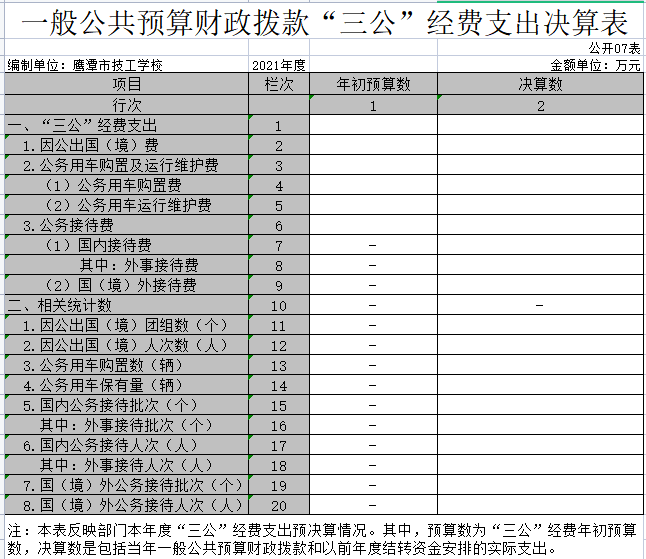
Task: Select '（2）公务用车运行维护费' cell
Action: pyautogui.click(x=126, y=205)
